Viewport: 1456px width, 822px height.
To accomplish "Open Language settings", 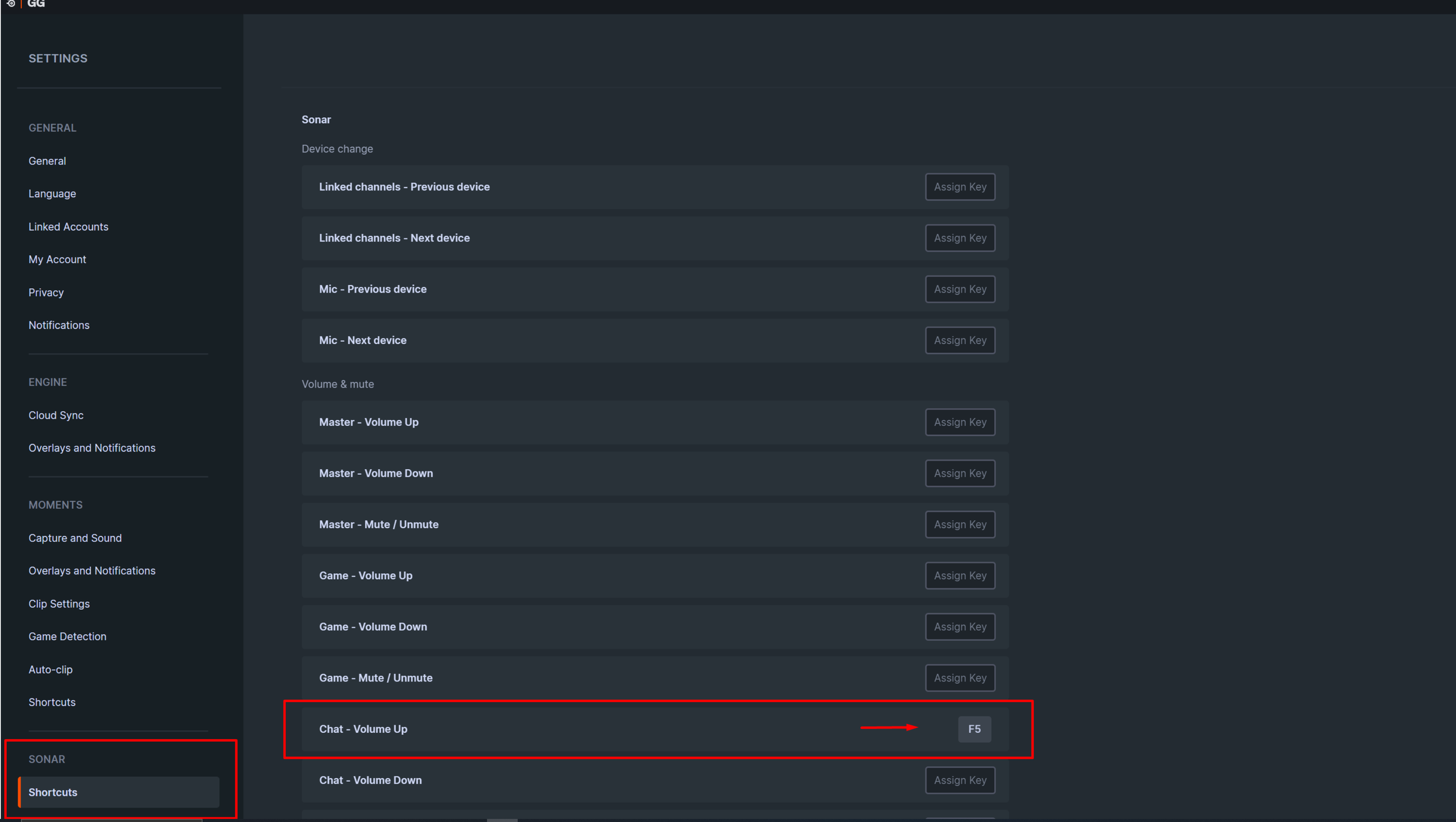I will click(52, 193).
